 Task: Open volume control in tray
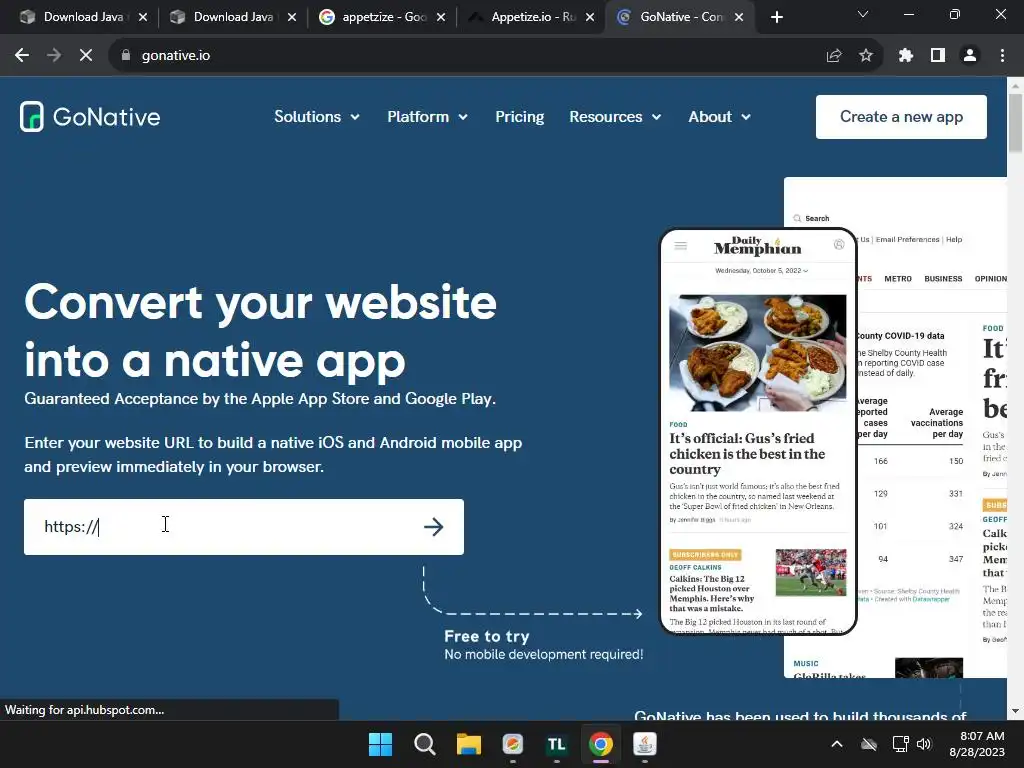pyautogui.click(x=923, y=744)
